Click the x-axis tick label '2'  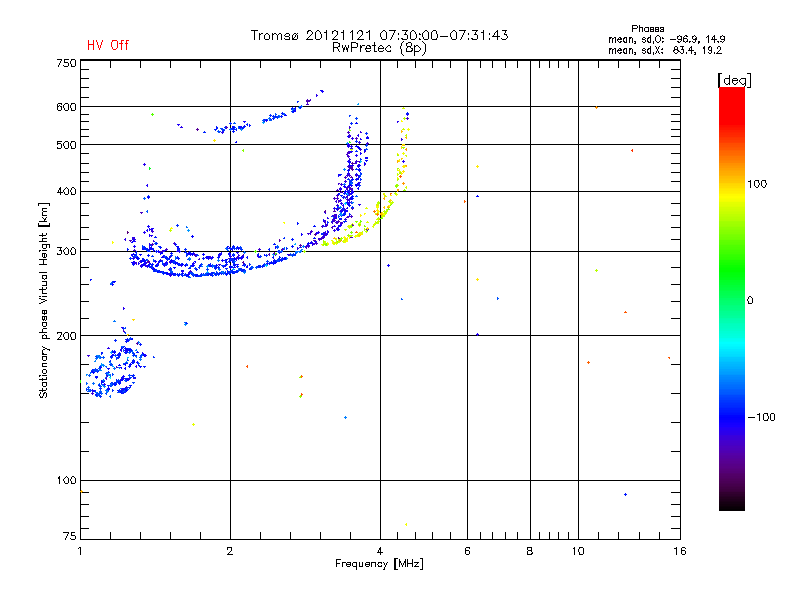[230, 551]
